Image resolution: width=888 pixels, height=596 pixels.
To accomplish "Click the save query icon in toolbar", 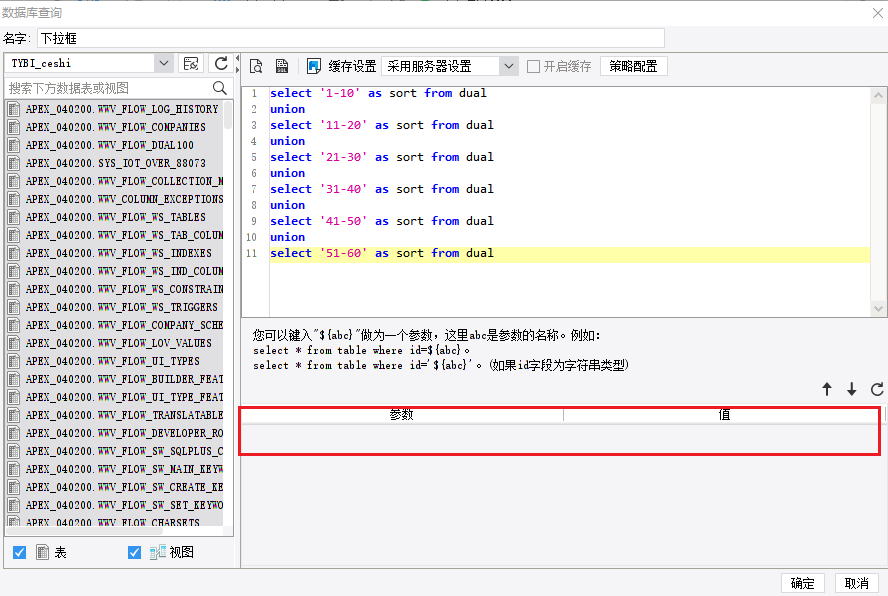I will [x=281, y=66].
